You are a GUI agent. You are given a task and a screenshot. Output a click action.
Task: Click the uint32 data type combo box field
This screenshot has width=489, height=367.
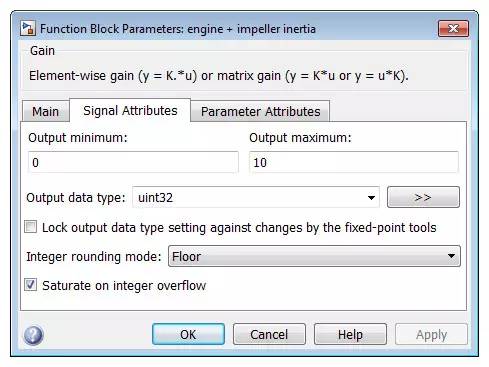(x=256, y=197)
